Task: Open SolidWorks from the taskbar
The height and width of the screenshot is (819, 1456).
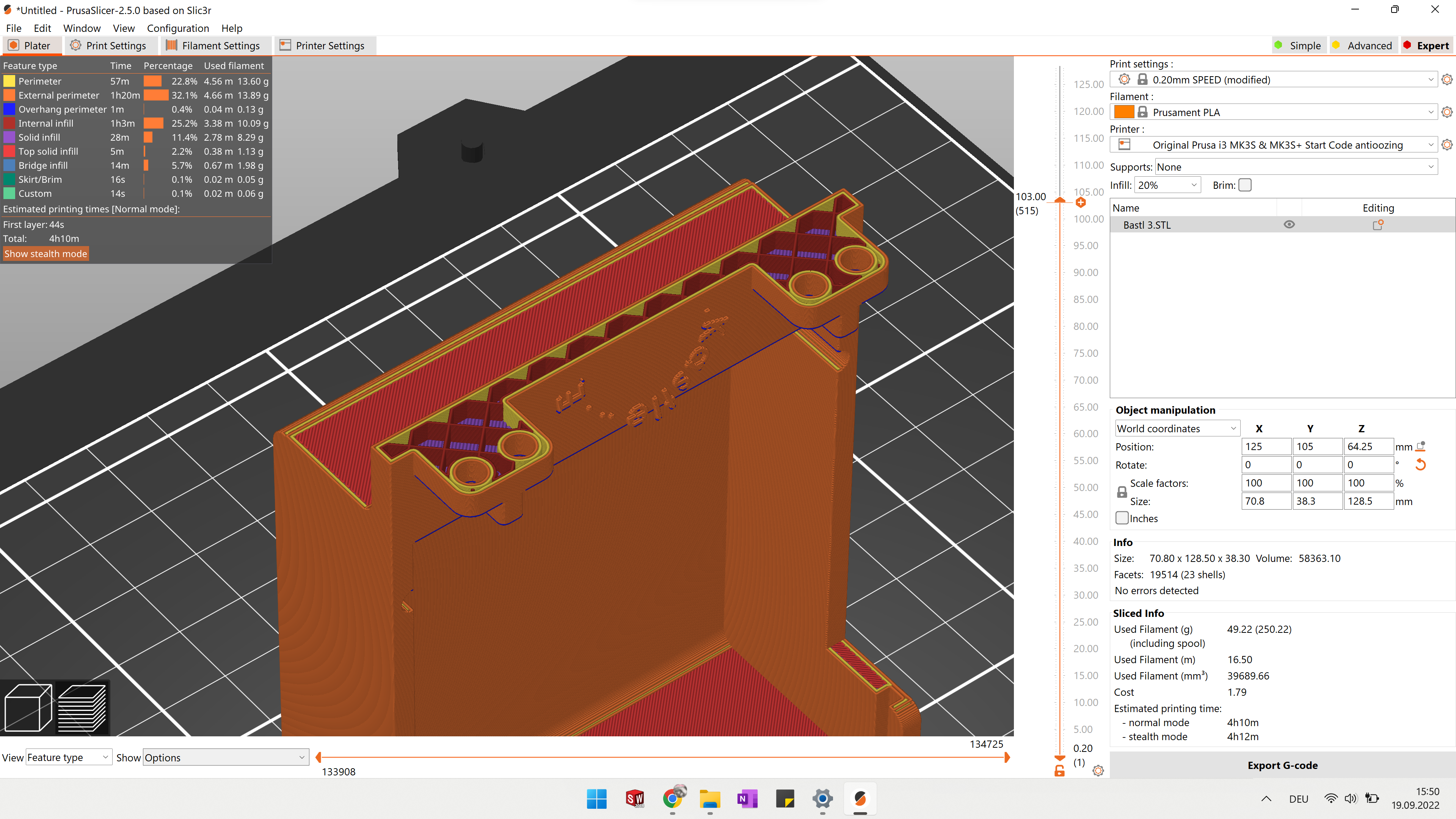Action: tap(635, 799)
